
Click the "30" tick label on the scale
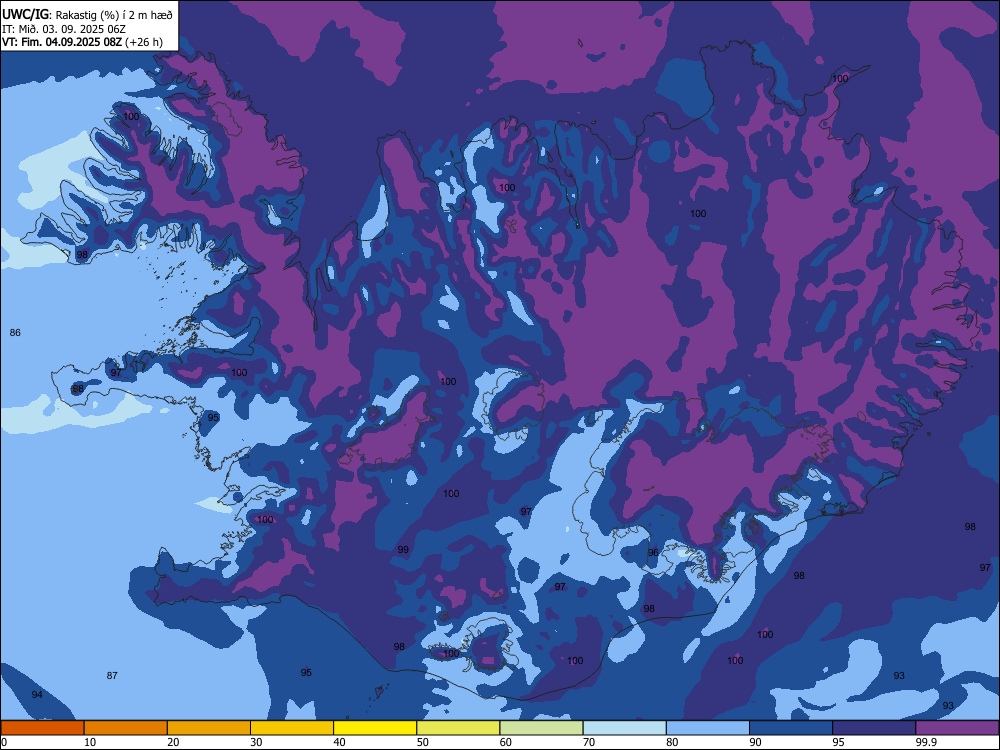coord(256,742)
